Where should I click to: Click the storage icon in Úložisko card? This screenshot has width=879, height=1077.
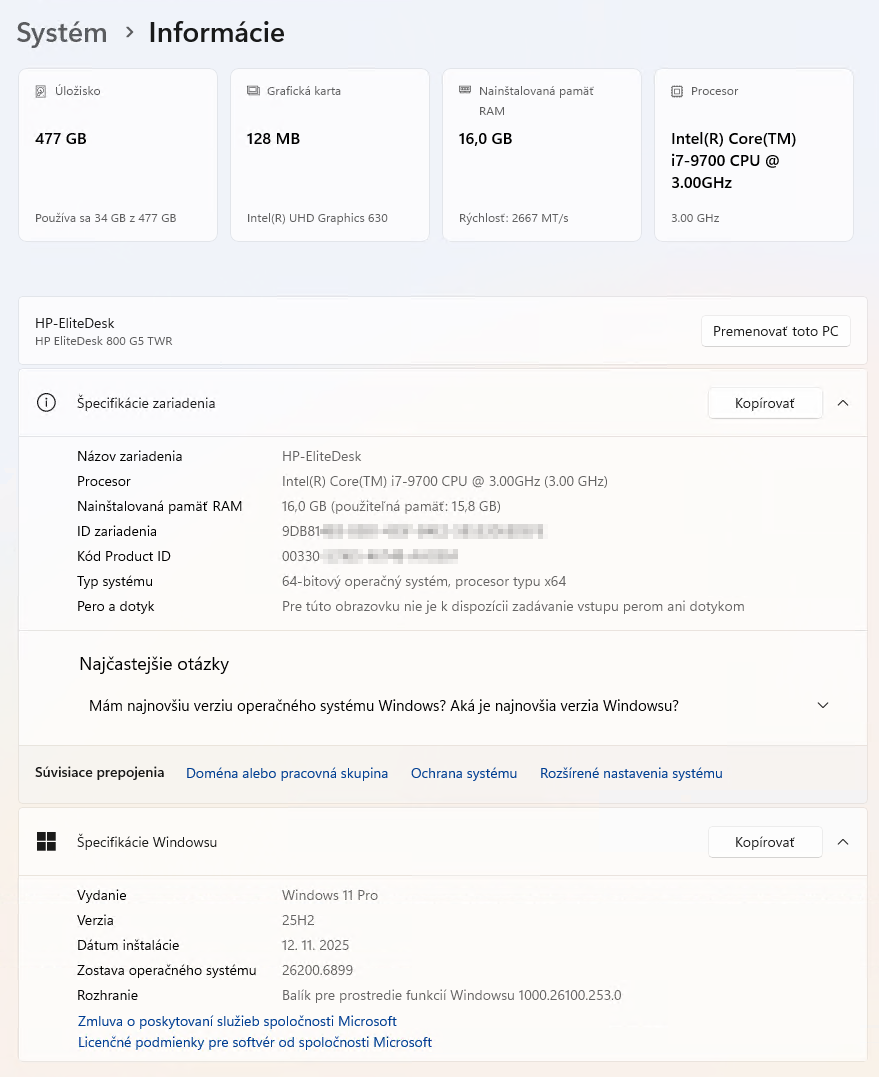point(41,91)
